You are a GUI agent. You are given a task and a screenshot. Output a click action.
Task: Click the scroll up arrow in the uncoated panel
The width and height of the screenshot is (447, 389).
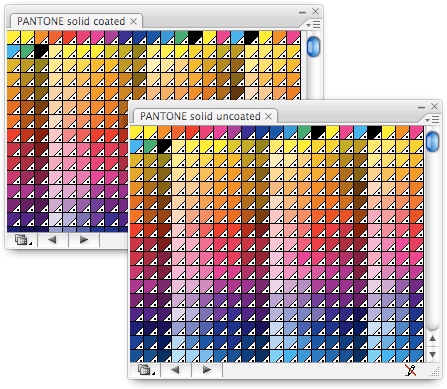click(433, 339)
